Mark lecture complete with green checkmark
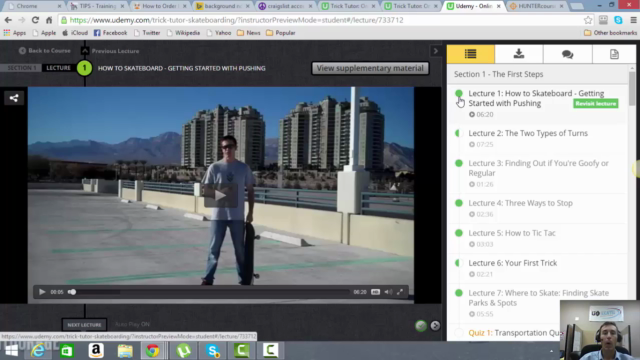This screenshot has height=360, width=640. coord(421,325)
